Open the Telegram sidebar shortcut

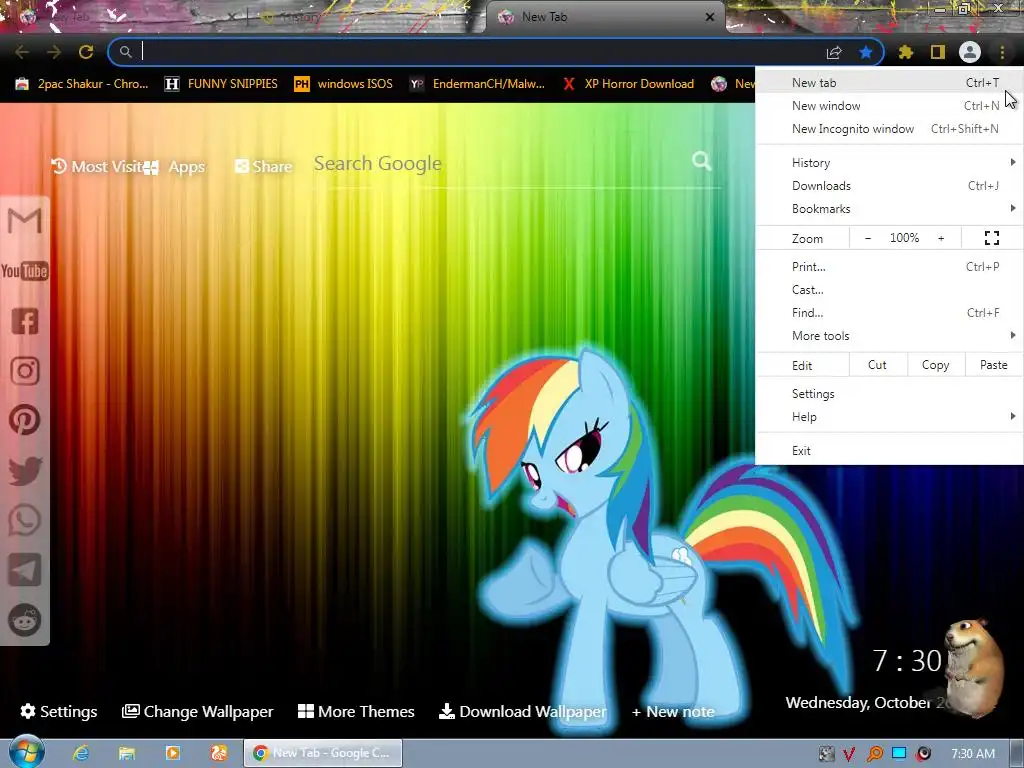click(25, 570)
